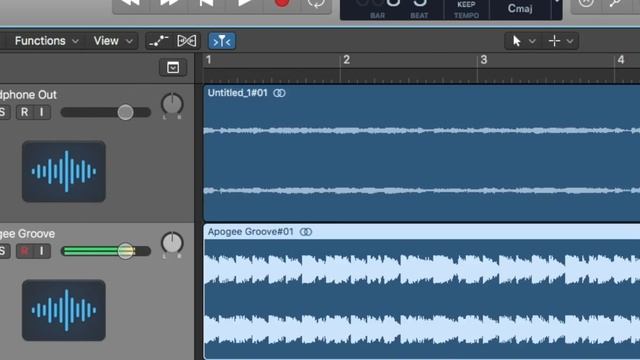Viewport: 640px width, 360px height.
Task: Select the Apogee Groove#01 audio region
Action: (422, 291)
